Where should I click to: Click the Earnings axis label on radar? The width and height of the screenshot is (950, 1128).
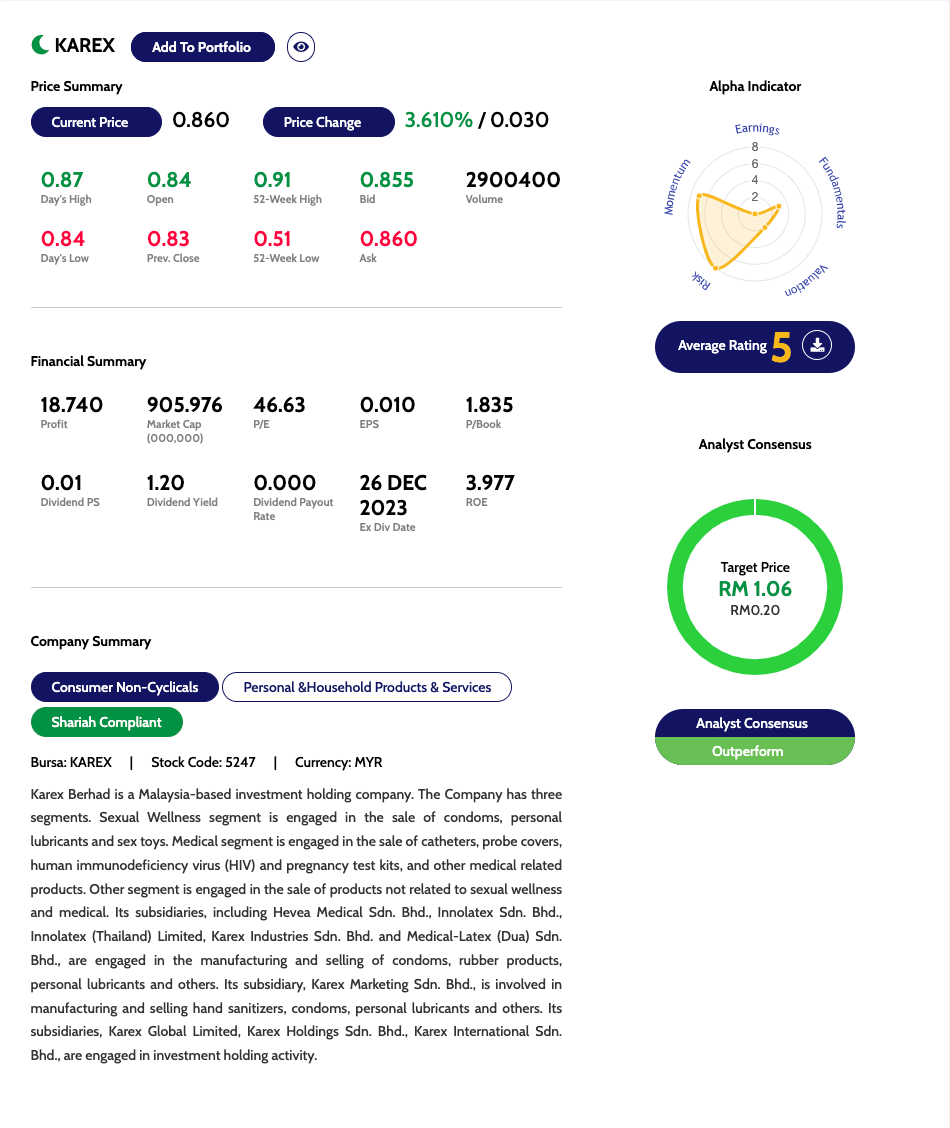point(757,129)
